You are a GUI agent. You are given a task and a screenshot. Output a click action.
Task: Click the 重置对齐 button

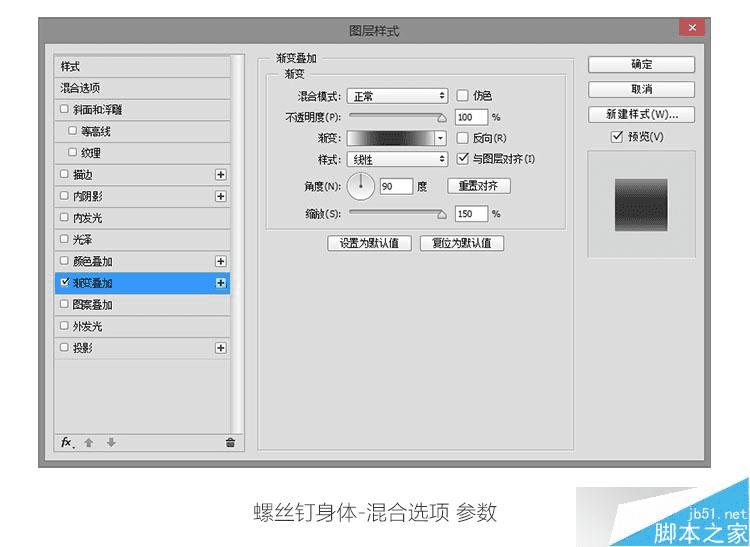click(479, 186)
